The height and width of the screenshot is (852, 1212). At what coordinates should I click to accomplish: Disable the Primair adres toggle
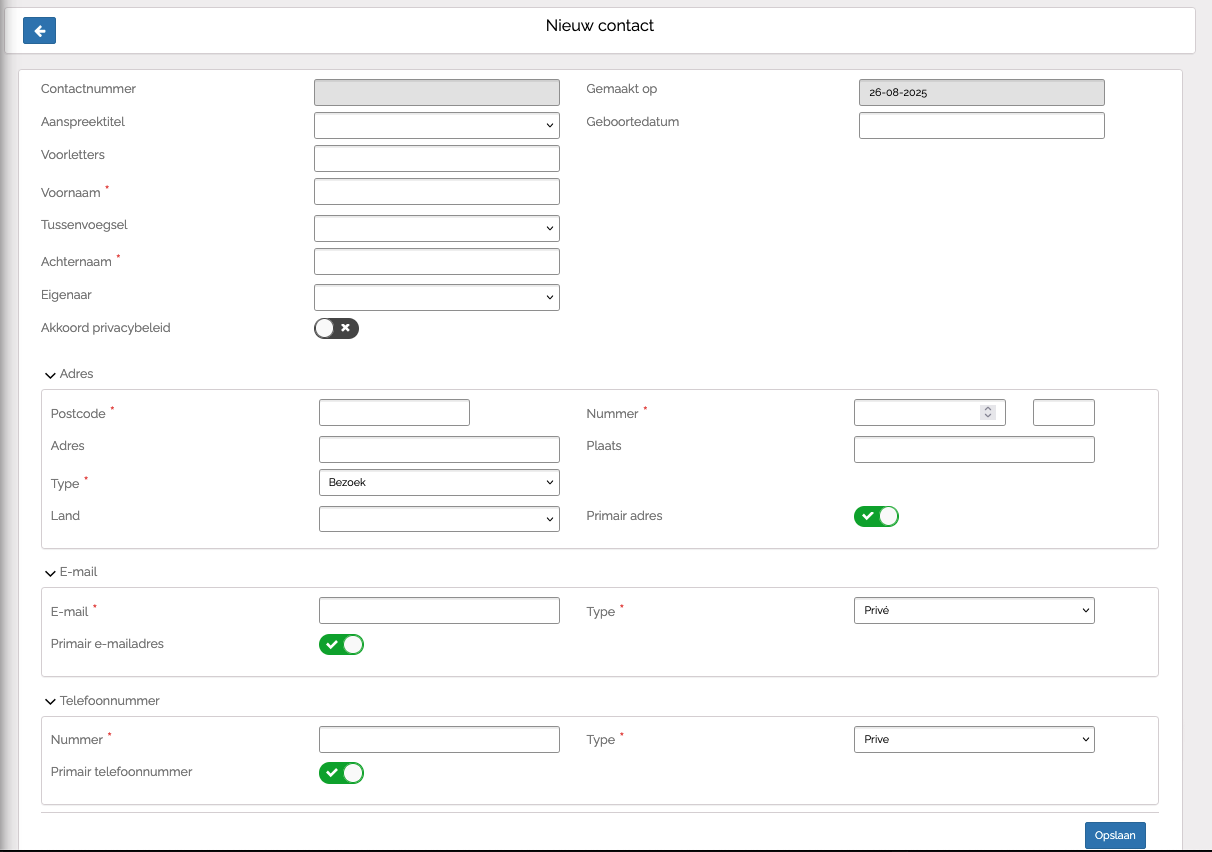(876, 516)
